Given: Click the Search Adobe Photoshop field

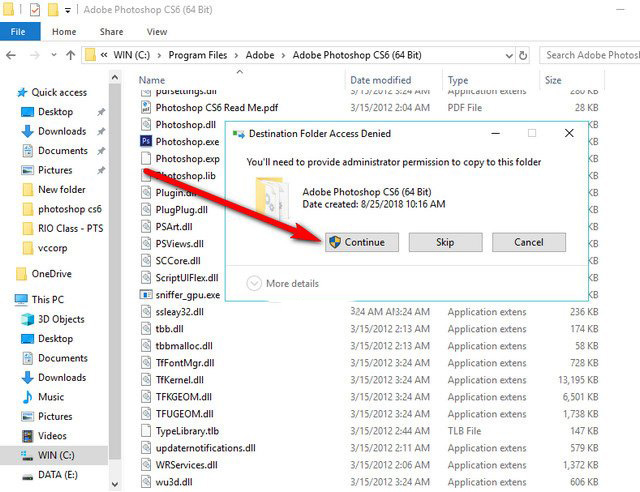Looking at the screenshot, I should coord(590,55).
